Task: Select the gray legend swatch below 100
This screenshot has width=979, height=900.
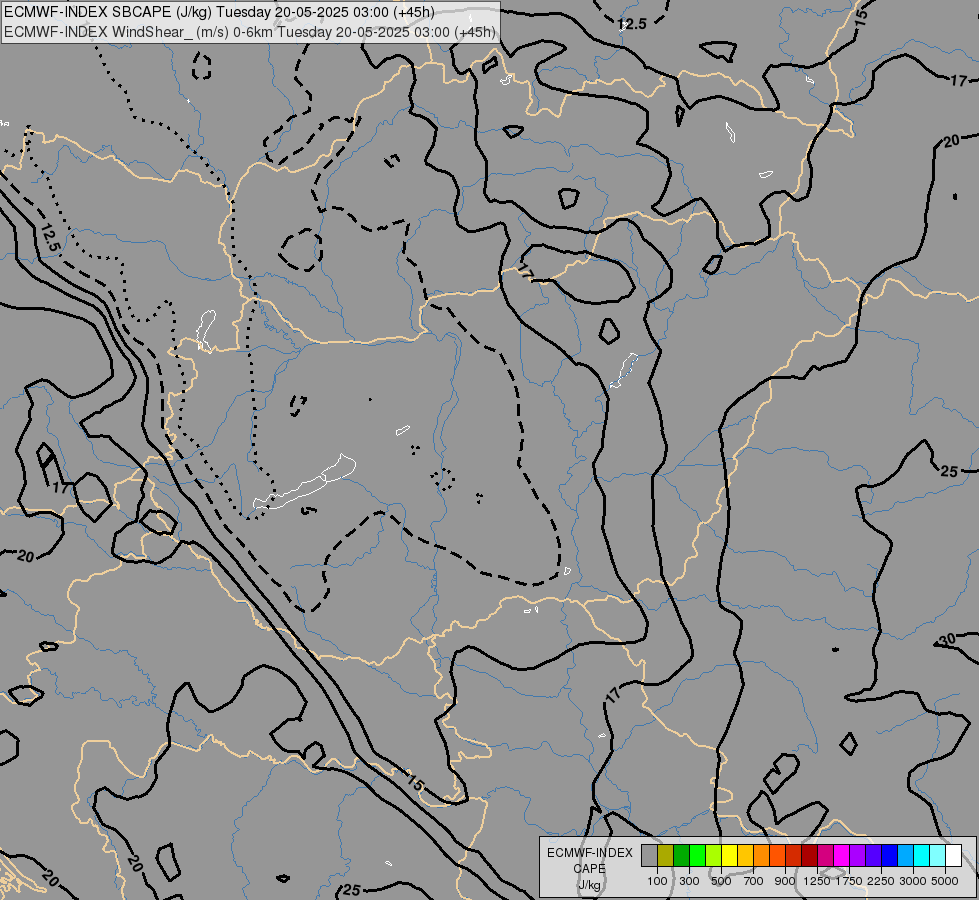Action: pos(649,855)
